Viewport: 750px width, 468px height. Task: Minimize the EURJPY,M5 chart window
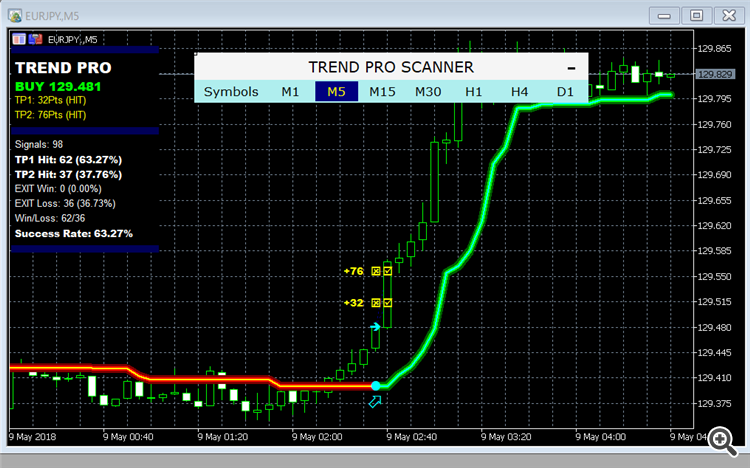point(664,16)
